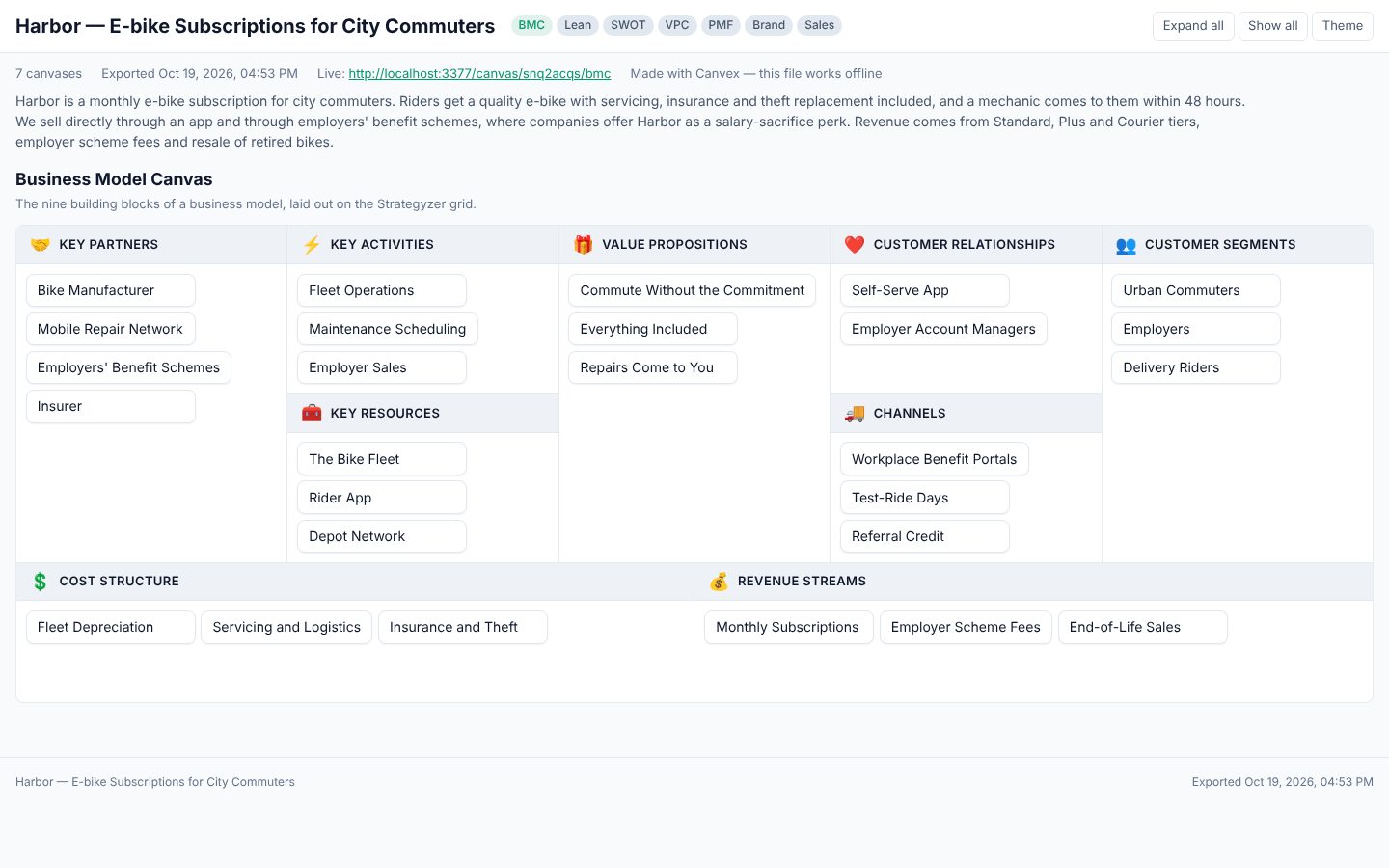Open the Lean canvas tab

pyautogui.click(x=578, y=25)
